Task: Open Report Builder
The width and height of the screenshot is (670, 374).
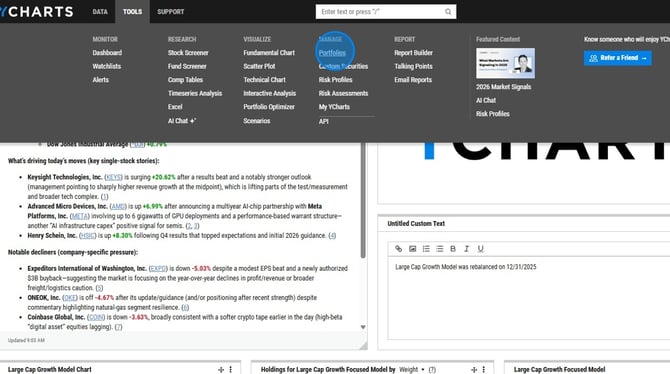Action: (x=413, y=53)
